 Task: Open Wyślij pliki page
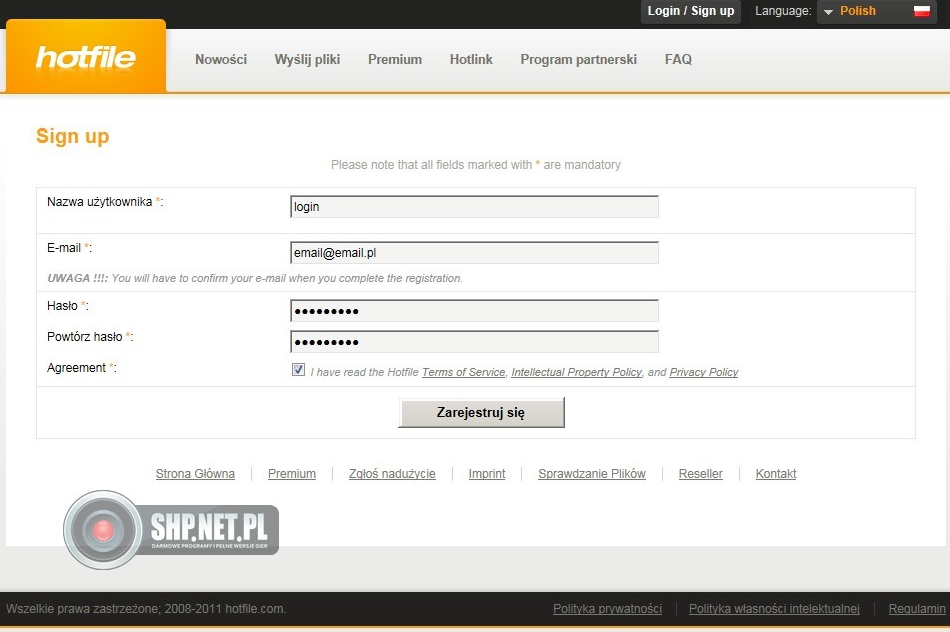pyautogui.click(x=307, y=59)
